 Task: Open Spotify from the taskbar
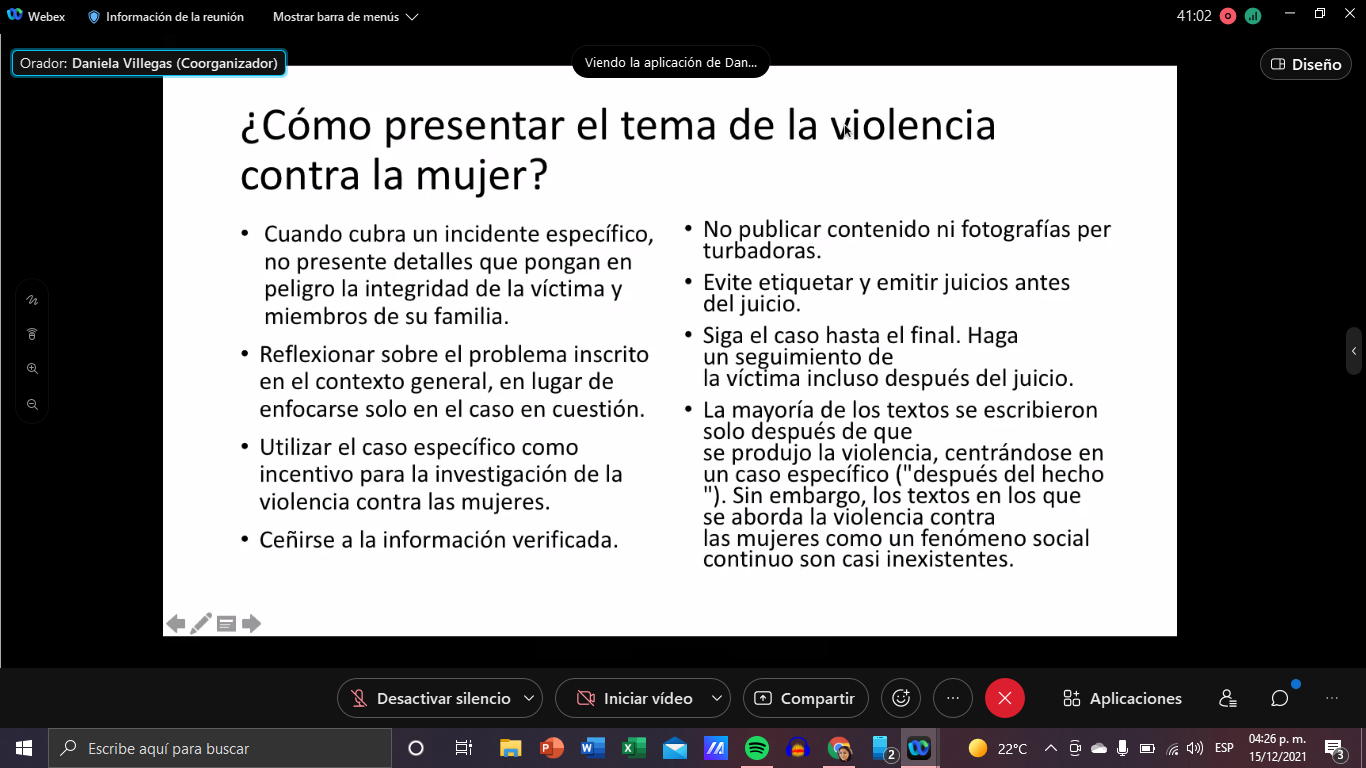point(757,748)
